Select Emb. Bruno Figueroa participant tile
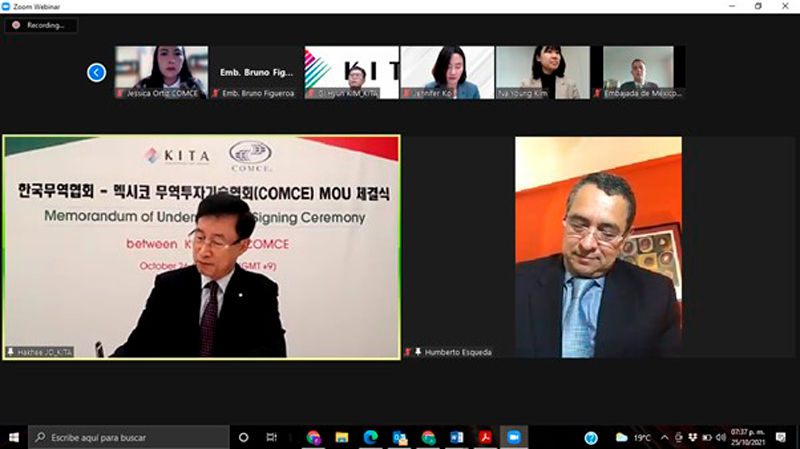The width and height of the screenshot is (800, 449). click(257, 72)
